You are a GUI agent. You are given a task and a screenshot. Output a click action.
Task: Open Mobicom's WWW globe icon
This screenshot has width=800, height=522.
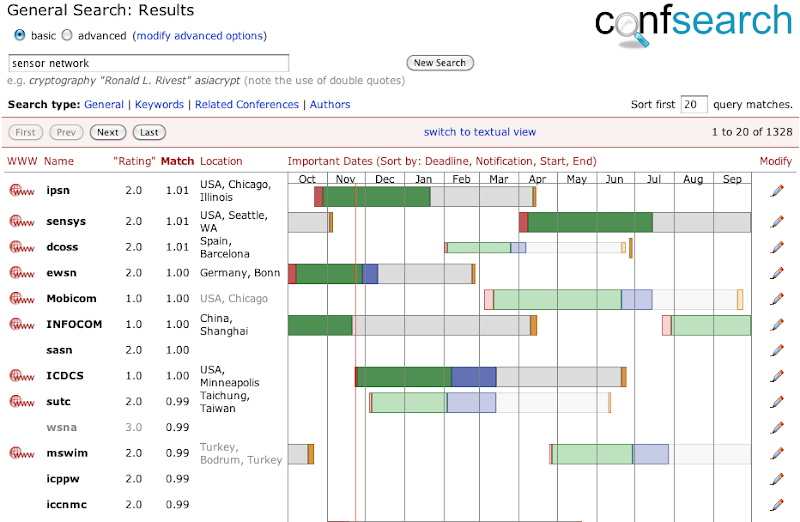point(22,299)
